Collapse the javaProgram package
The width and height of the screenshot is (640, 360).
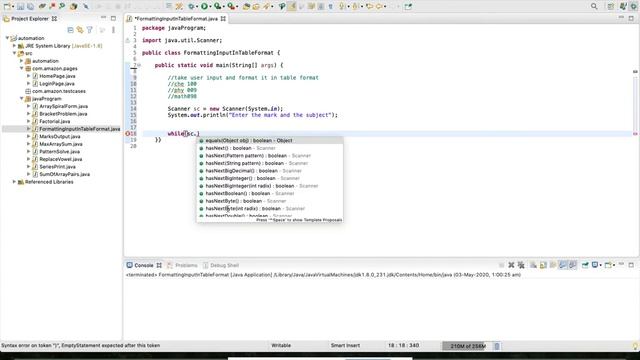[x=22, y=98]
